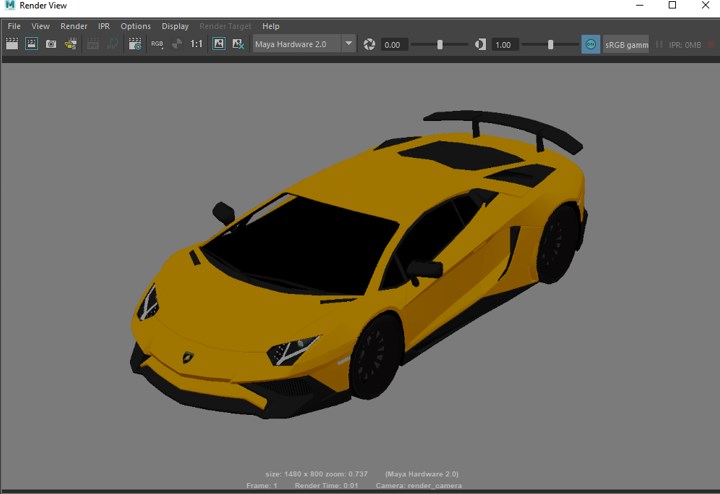Click the 'Camera: render_camera' status text

coord(419,485)
